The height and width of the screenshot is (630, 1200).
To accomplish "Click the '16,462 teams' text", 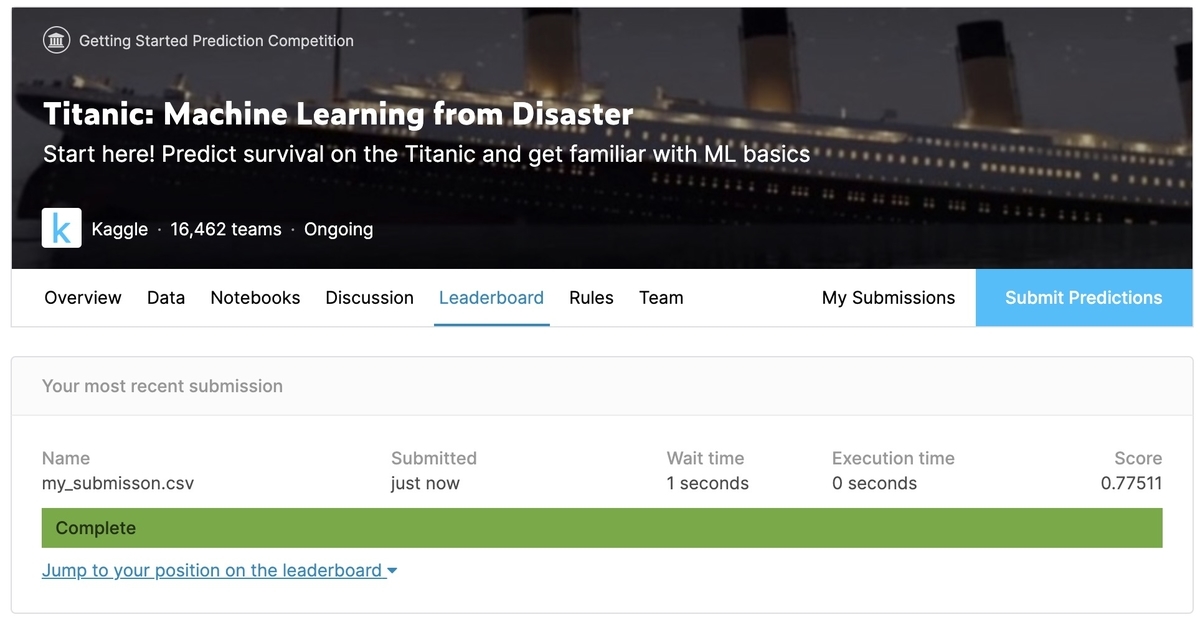I will click(x=226, y=229).
